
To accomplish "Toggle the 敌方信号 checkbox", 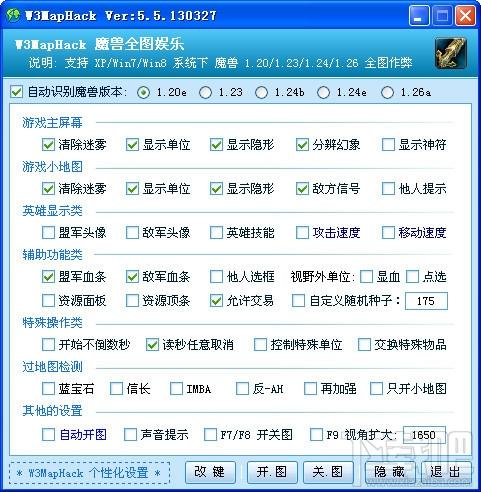I will (x=302, y=189).
